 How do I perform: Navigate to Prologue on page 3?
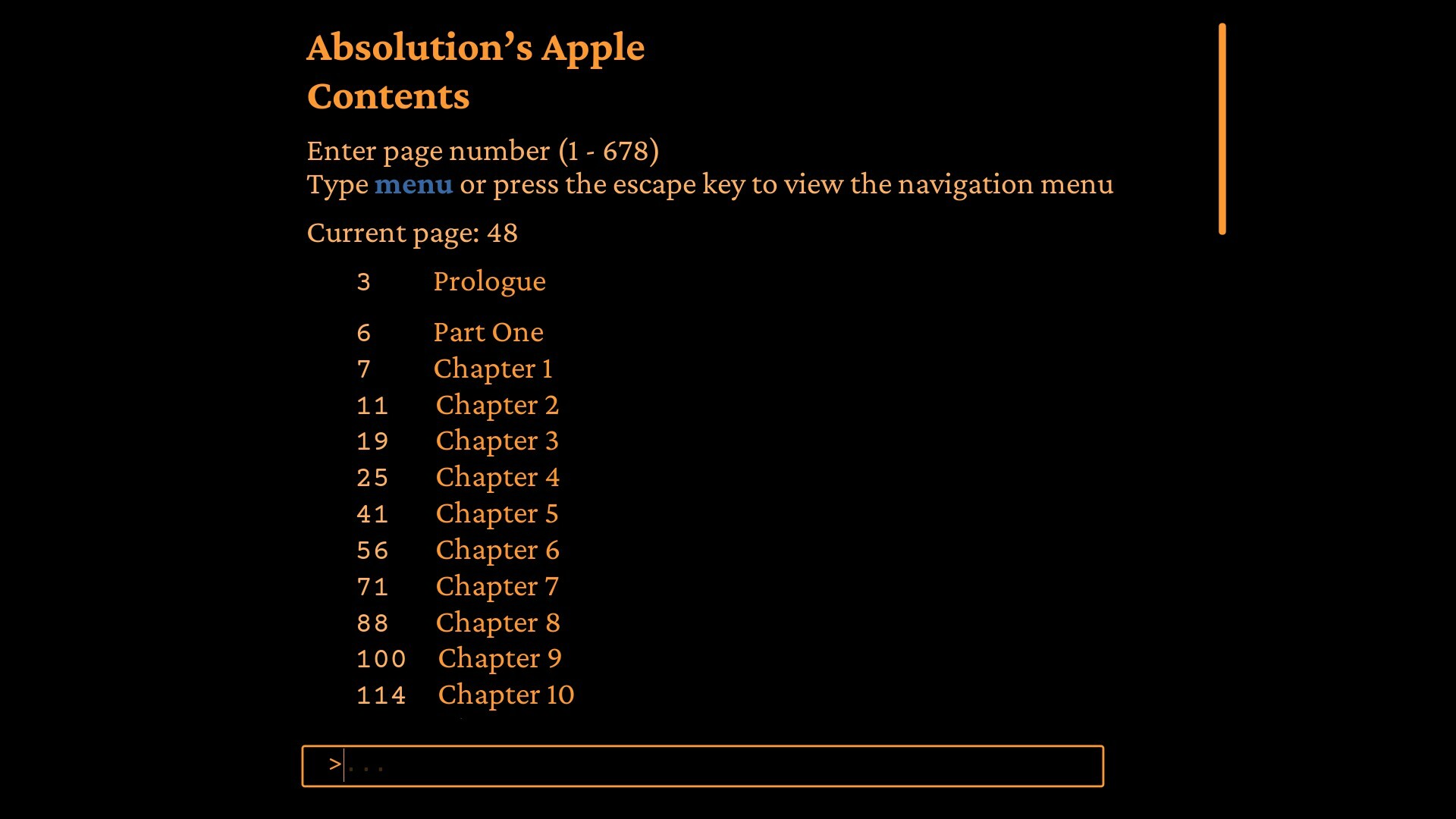pos(489,281)
